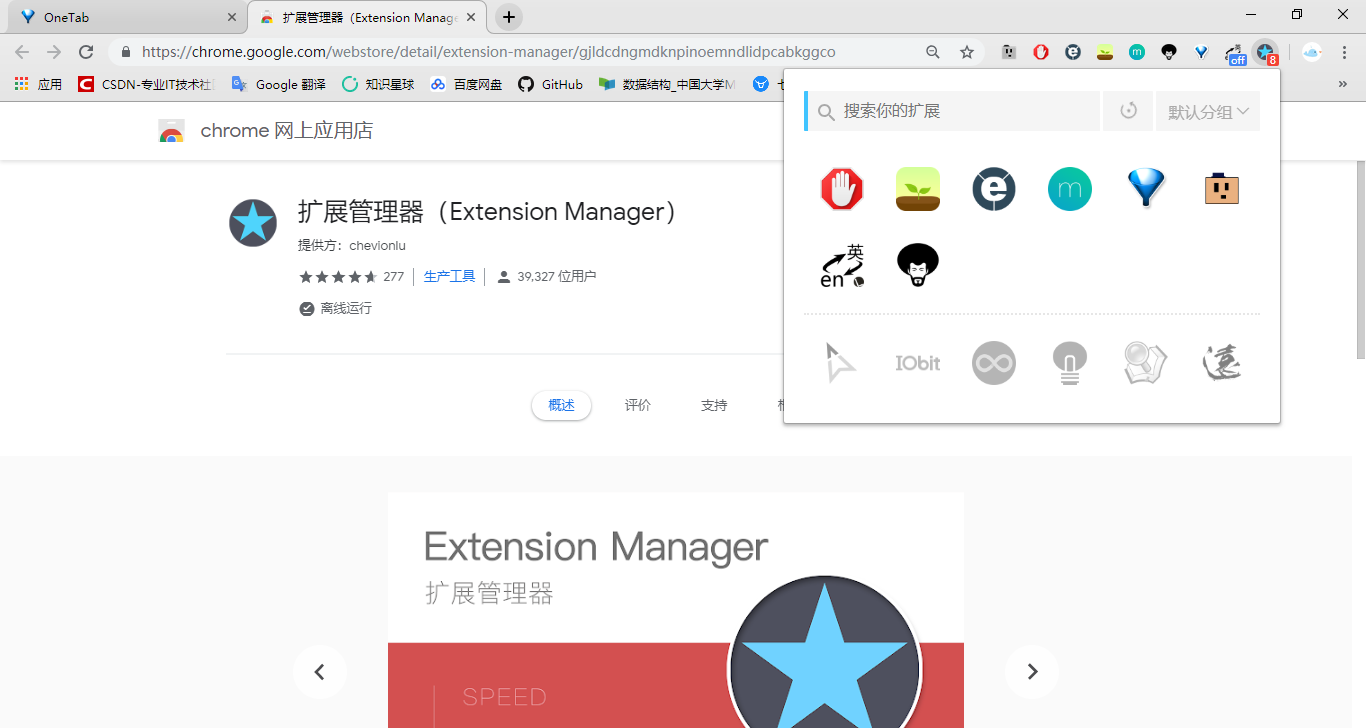Bookmark this page with the star icon
The height and width of the screenshot is (728, 1366).
(967, 52)
